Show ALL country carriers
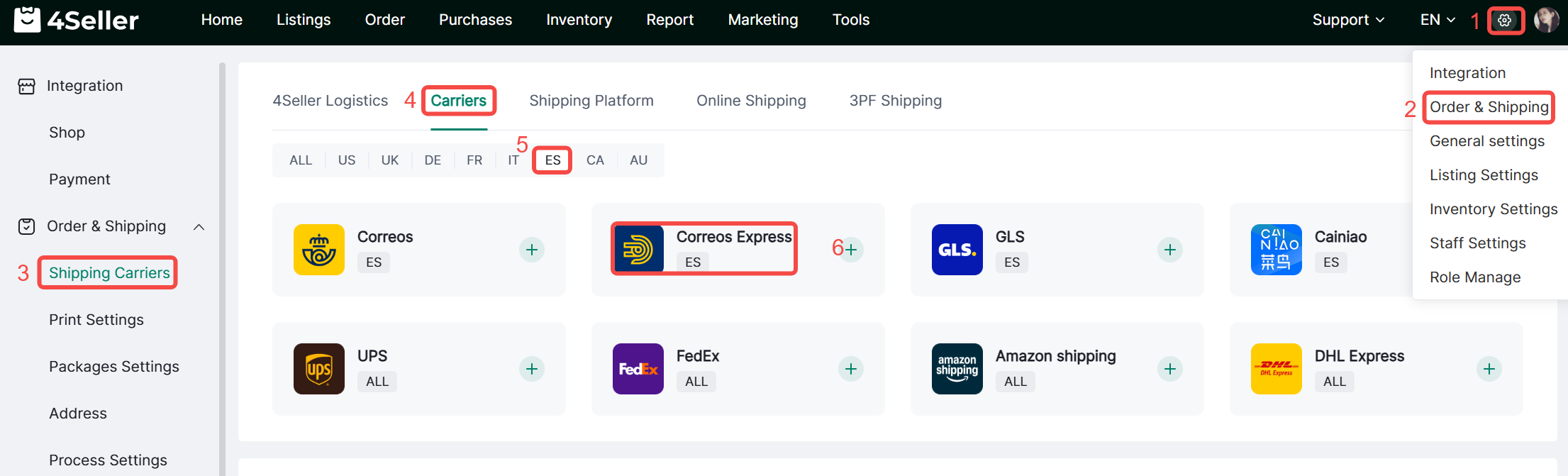This screenshot has width=1568, height=476. (301, 160)
